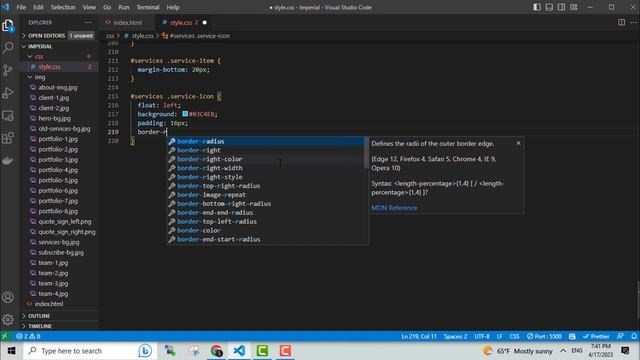Open the Windows Start menu
Viewport: 640px width, 360px height.
11,351
